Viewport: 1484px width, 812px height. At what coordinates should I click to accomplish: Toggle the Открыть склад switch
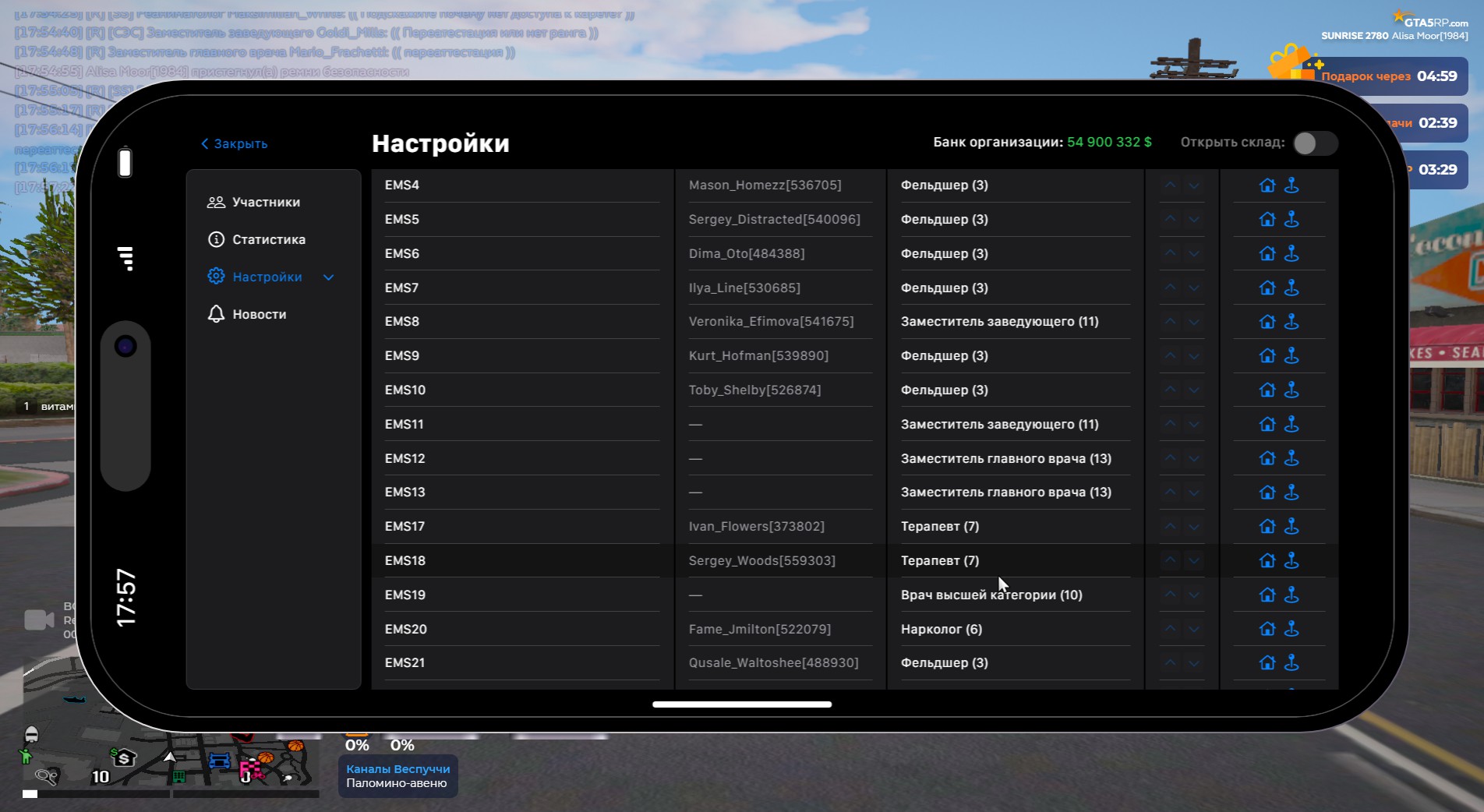1314,143
